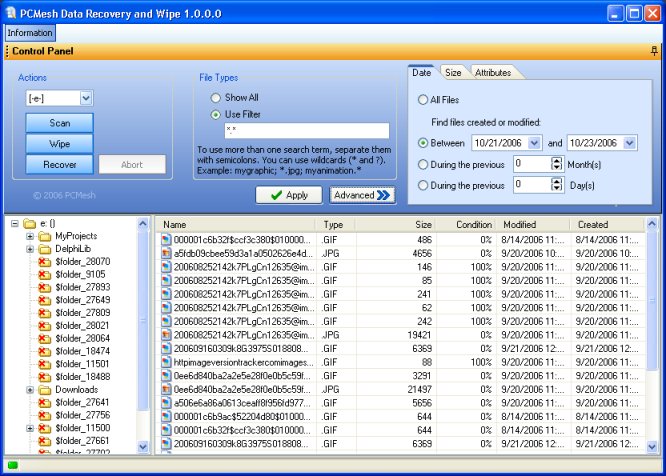Click file list scroll down arrow

(x=652, y=447)
